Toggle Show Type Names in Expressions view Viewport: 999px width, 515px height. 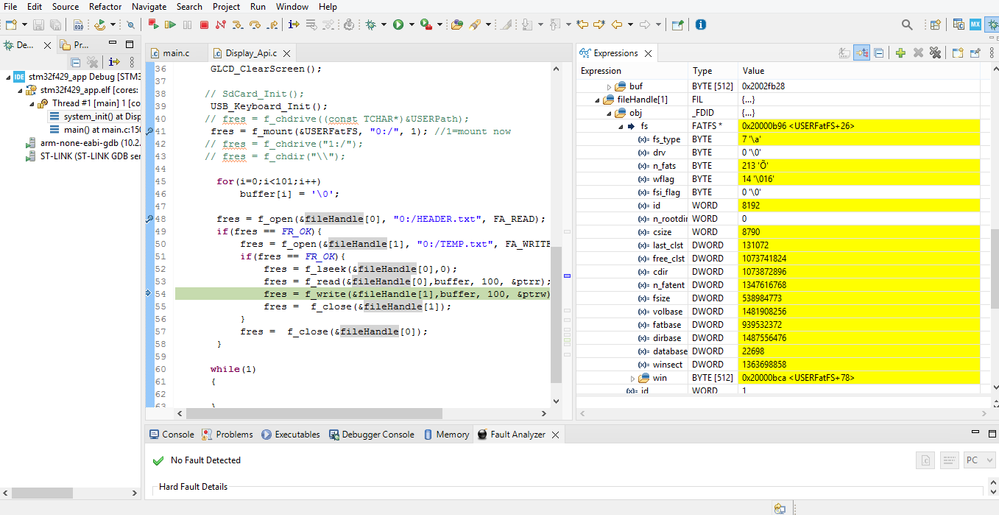point(845,53)
